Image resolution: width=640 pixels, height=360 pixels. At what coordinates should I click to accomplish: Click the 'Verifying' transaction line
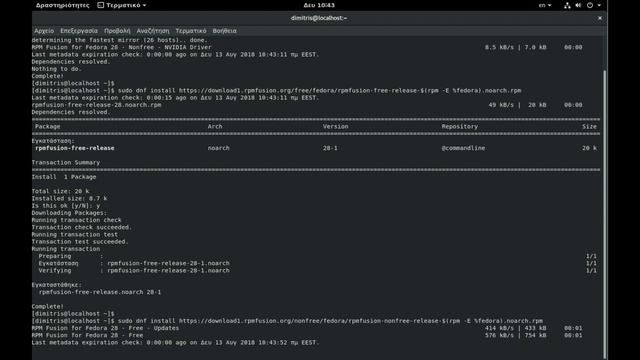[x=134, y=271]
